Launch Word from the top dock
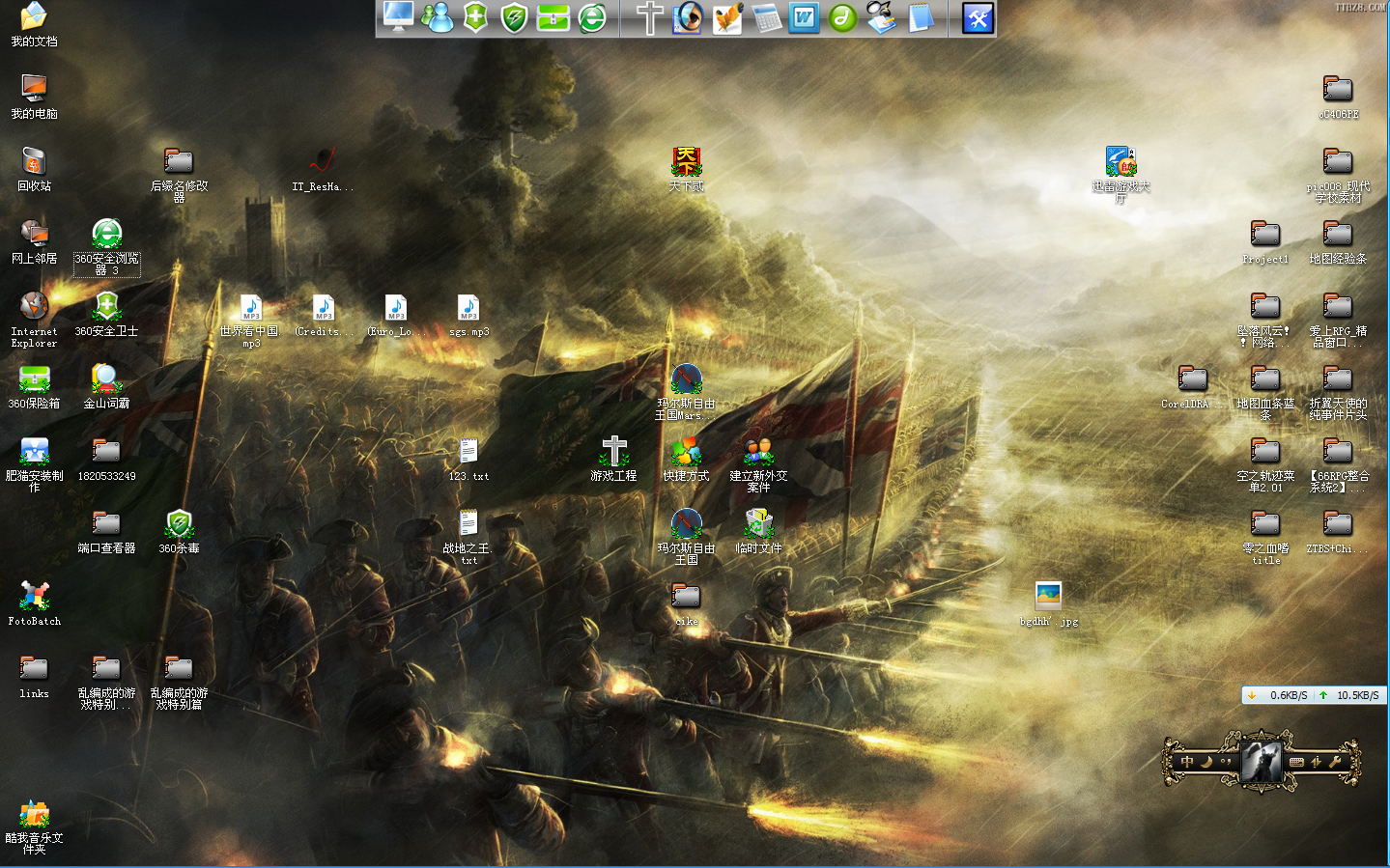1390x868 pixels. click(804, 17)
